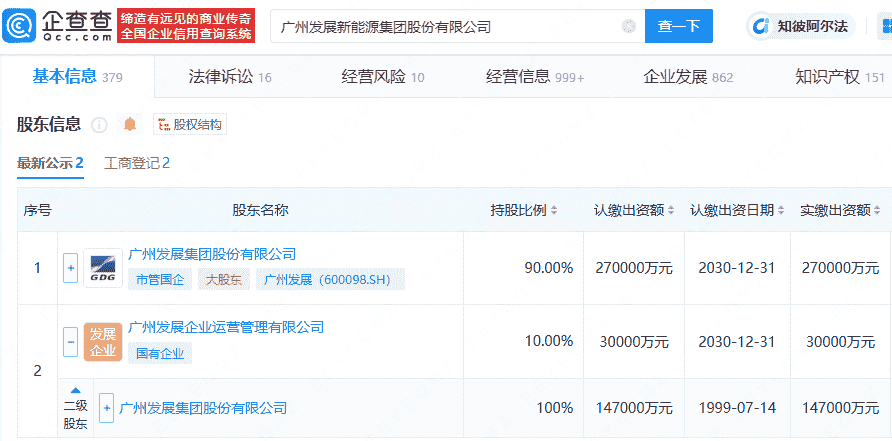Expand the 二级股东 sub-shareholder plus button
892x441 pixels.
click(106, 408)
